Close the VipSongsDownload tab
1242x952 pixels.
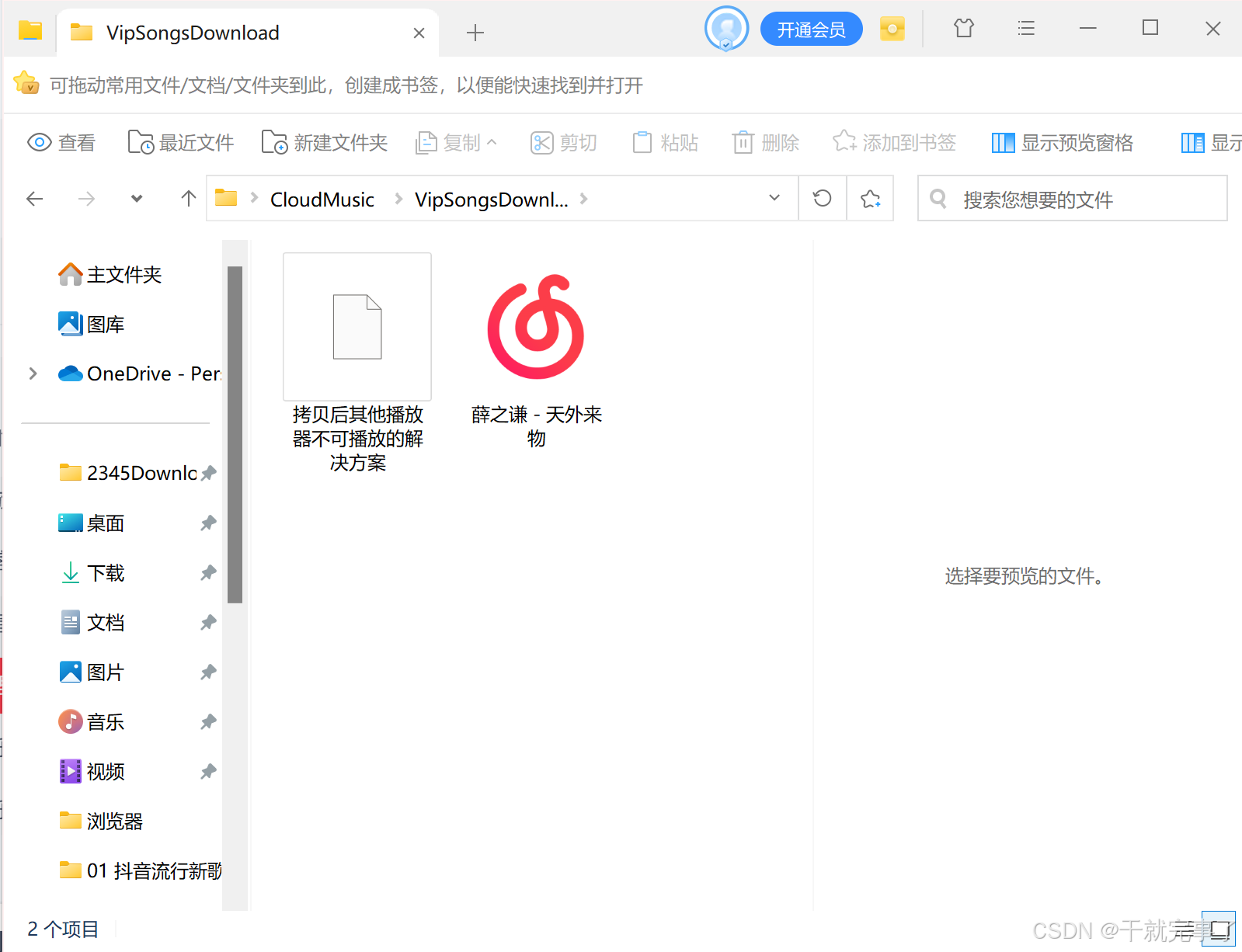[x=419, y=33]
